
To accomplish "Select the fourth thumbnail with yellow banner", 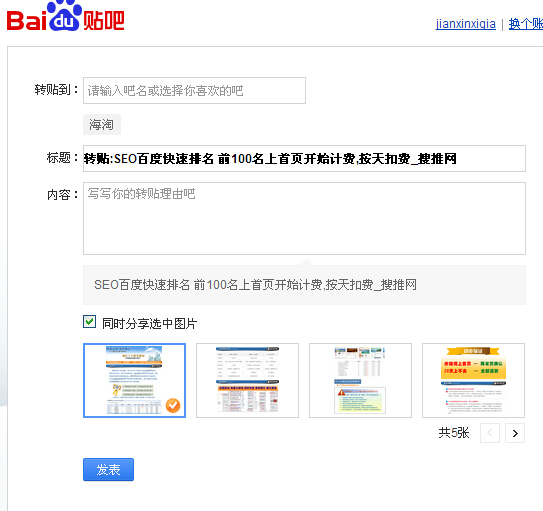I will [473, 380].
